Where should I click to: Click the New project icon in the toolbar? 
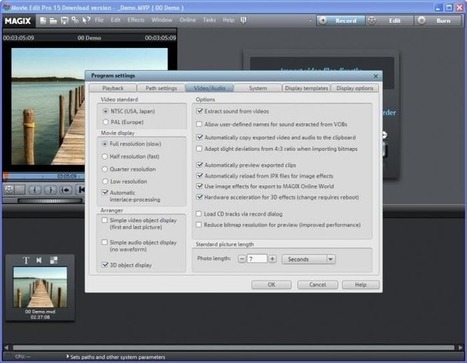tap(43, 20)
